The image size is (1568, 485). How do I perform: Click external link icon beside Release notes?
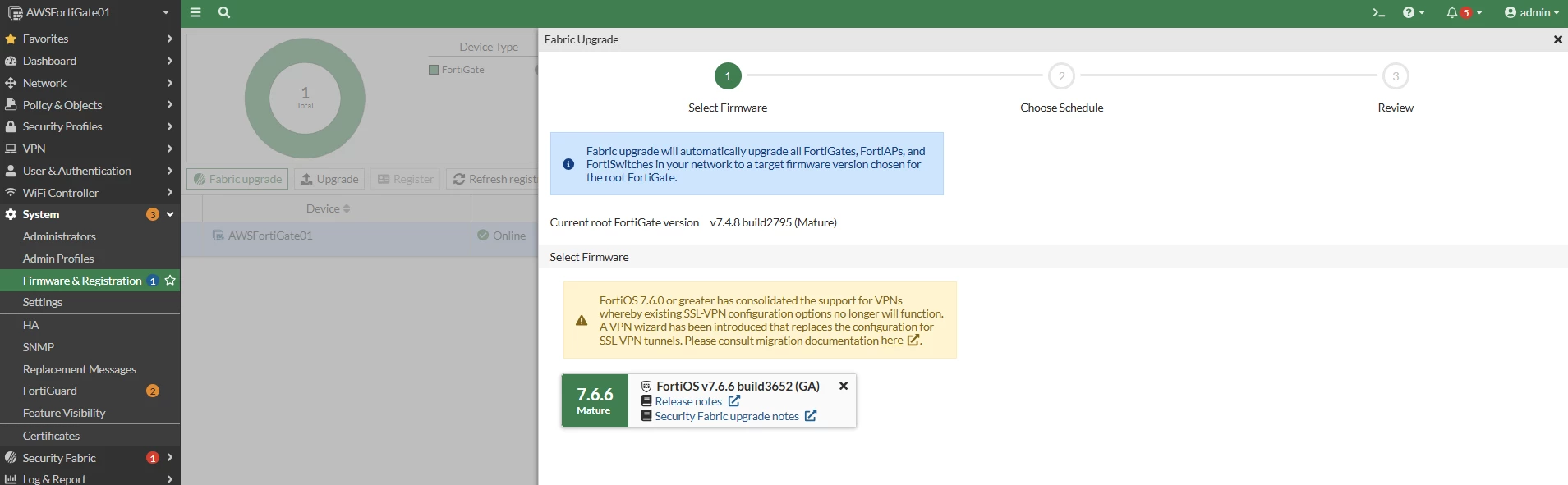tap(734, 400)
